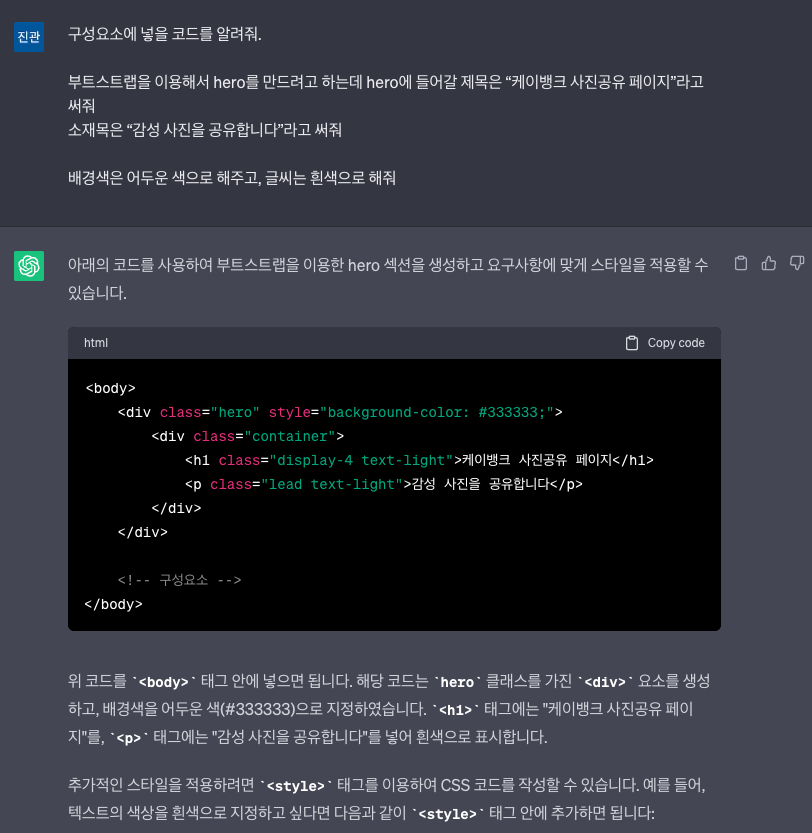Viewport: 812px width, 833px height.
Task: Click the p class="lead text-light" code line
Action: click(x=384, y=484)
